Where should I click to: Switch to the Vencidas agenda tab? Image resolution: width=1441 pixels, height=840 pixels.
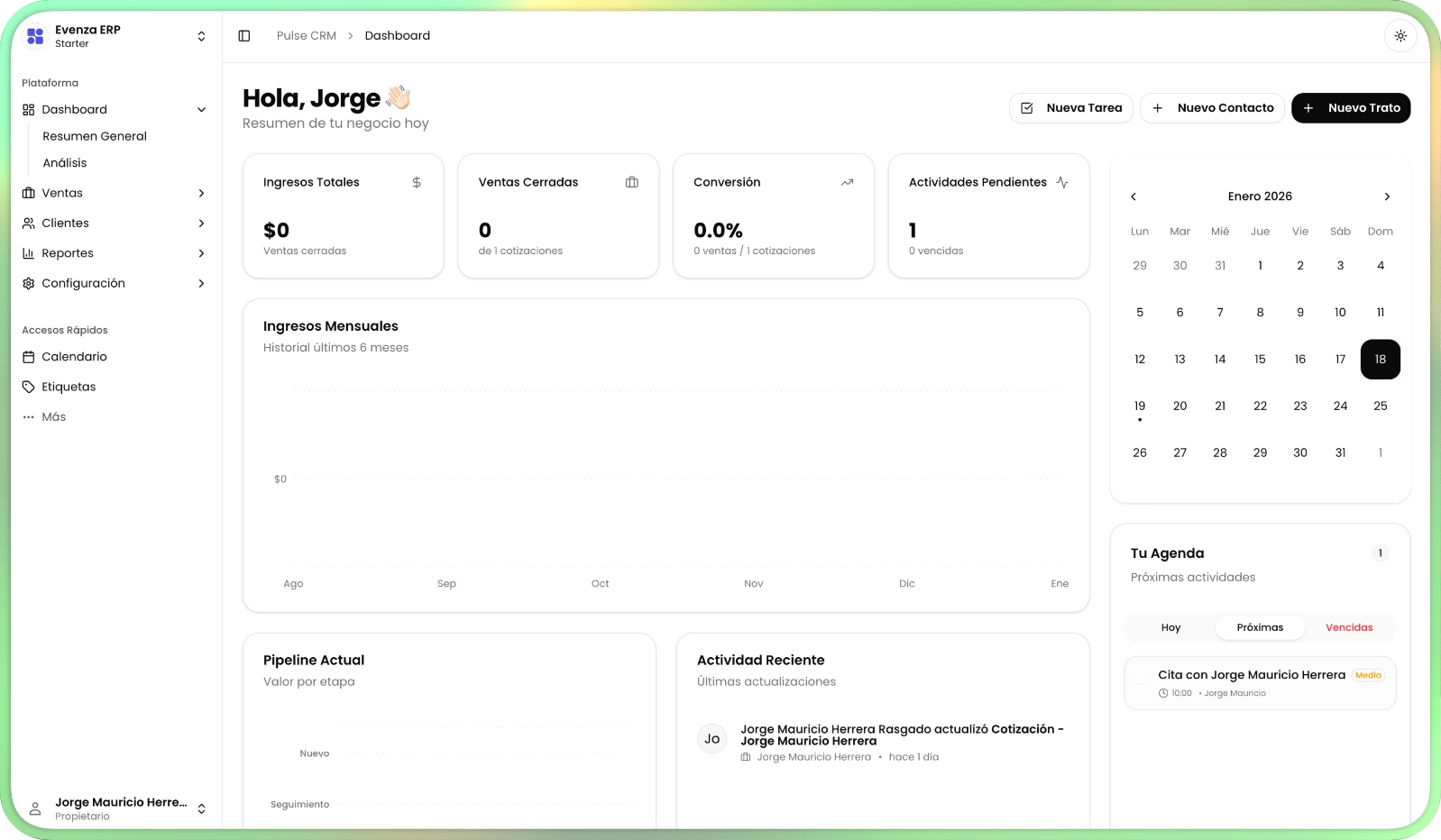(1349, 628)
